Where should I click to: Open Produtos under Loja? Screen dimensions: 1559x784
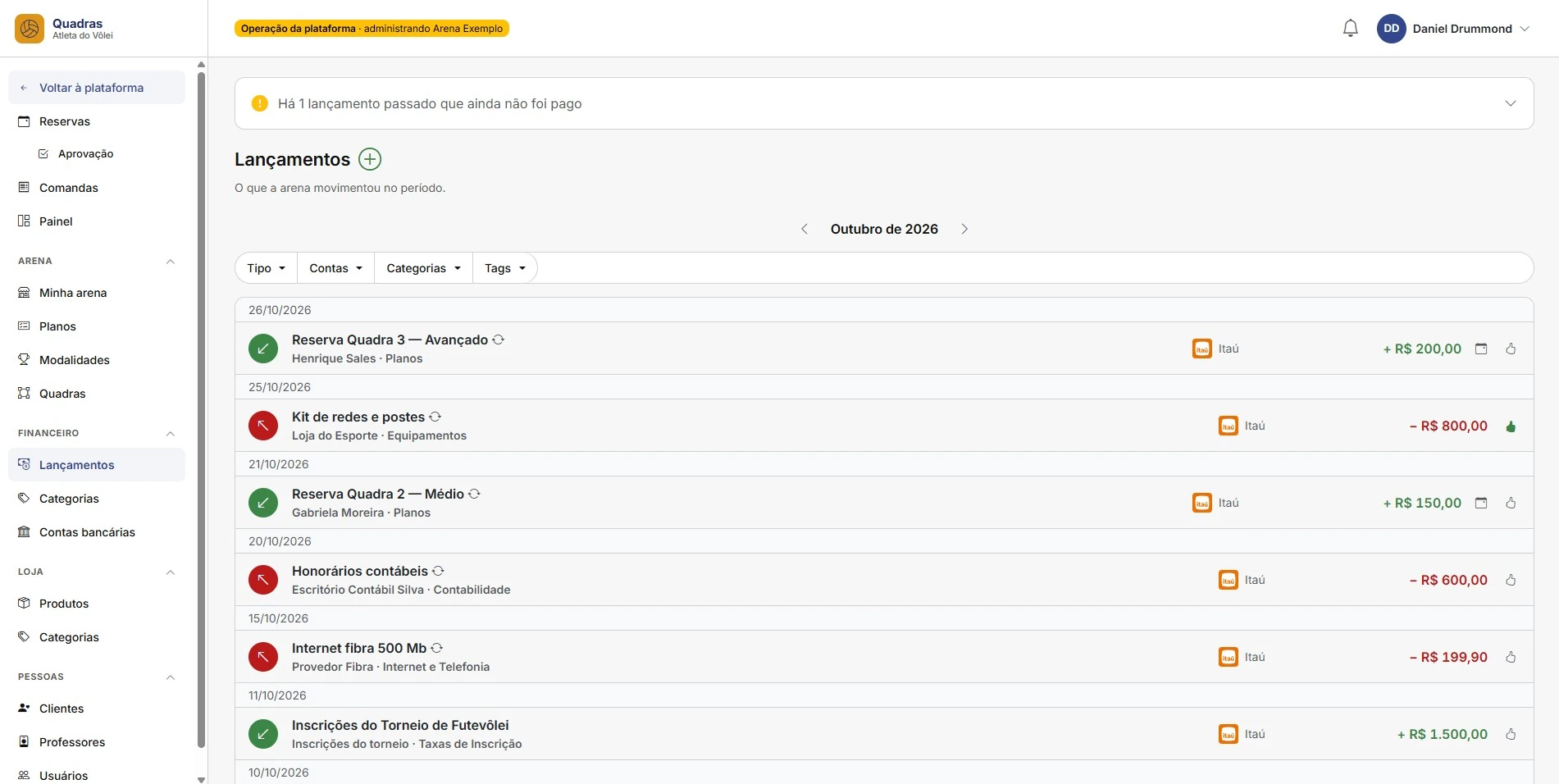point(97,604)
